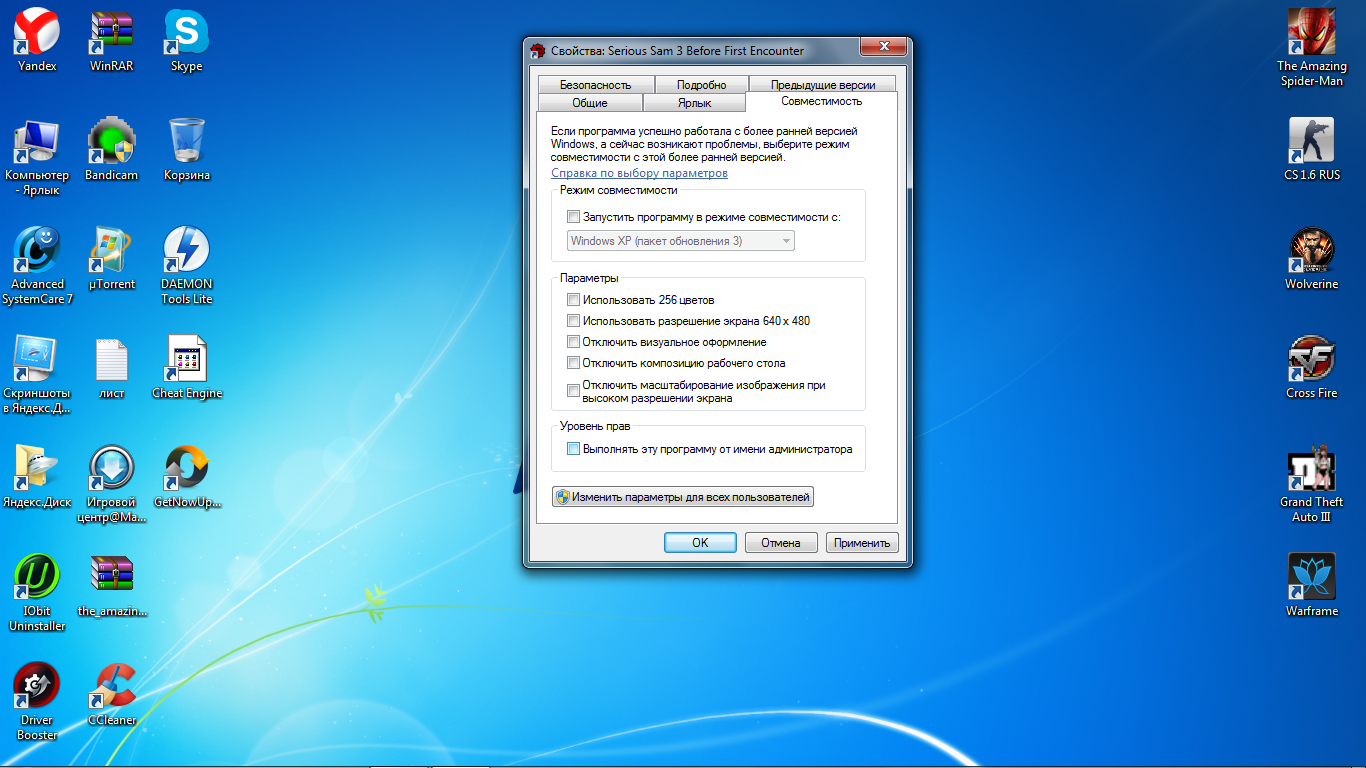The width and height of the screenshot is (1366, 768).
Task: Enable Использовать разрешение экрана 640 x 480
Action: pyautogui.click(x=573, y=321)
